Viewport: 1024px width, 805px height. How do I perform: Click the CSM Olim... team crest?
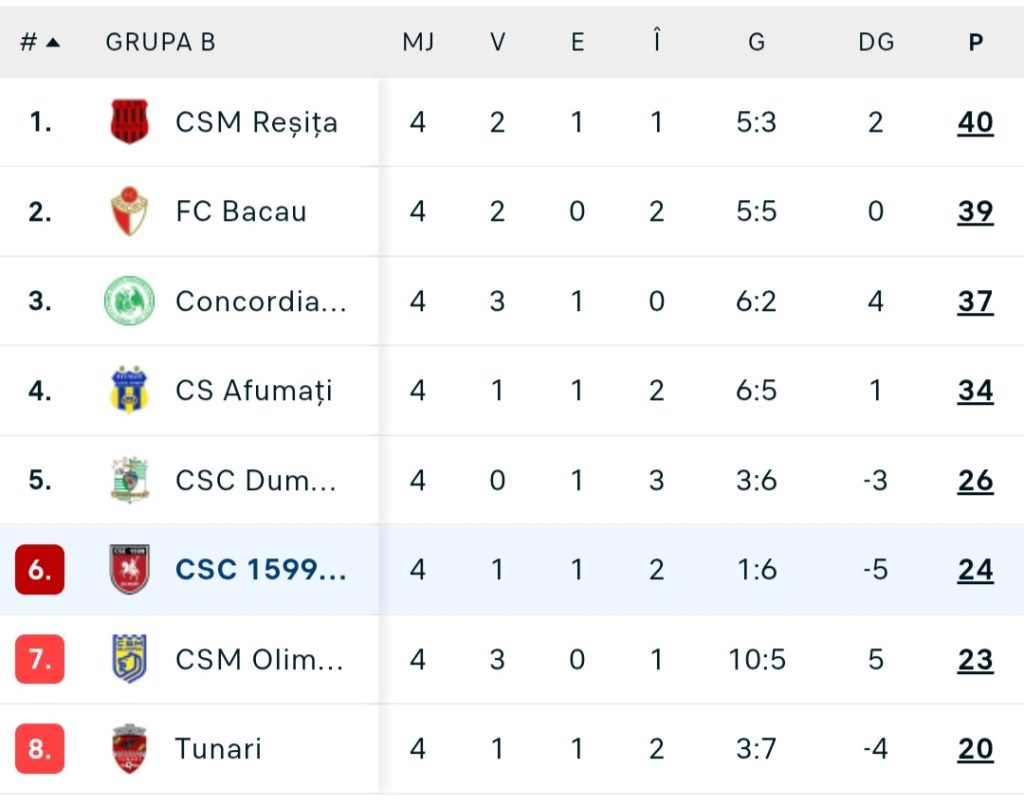coord(129,659)
